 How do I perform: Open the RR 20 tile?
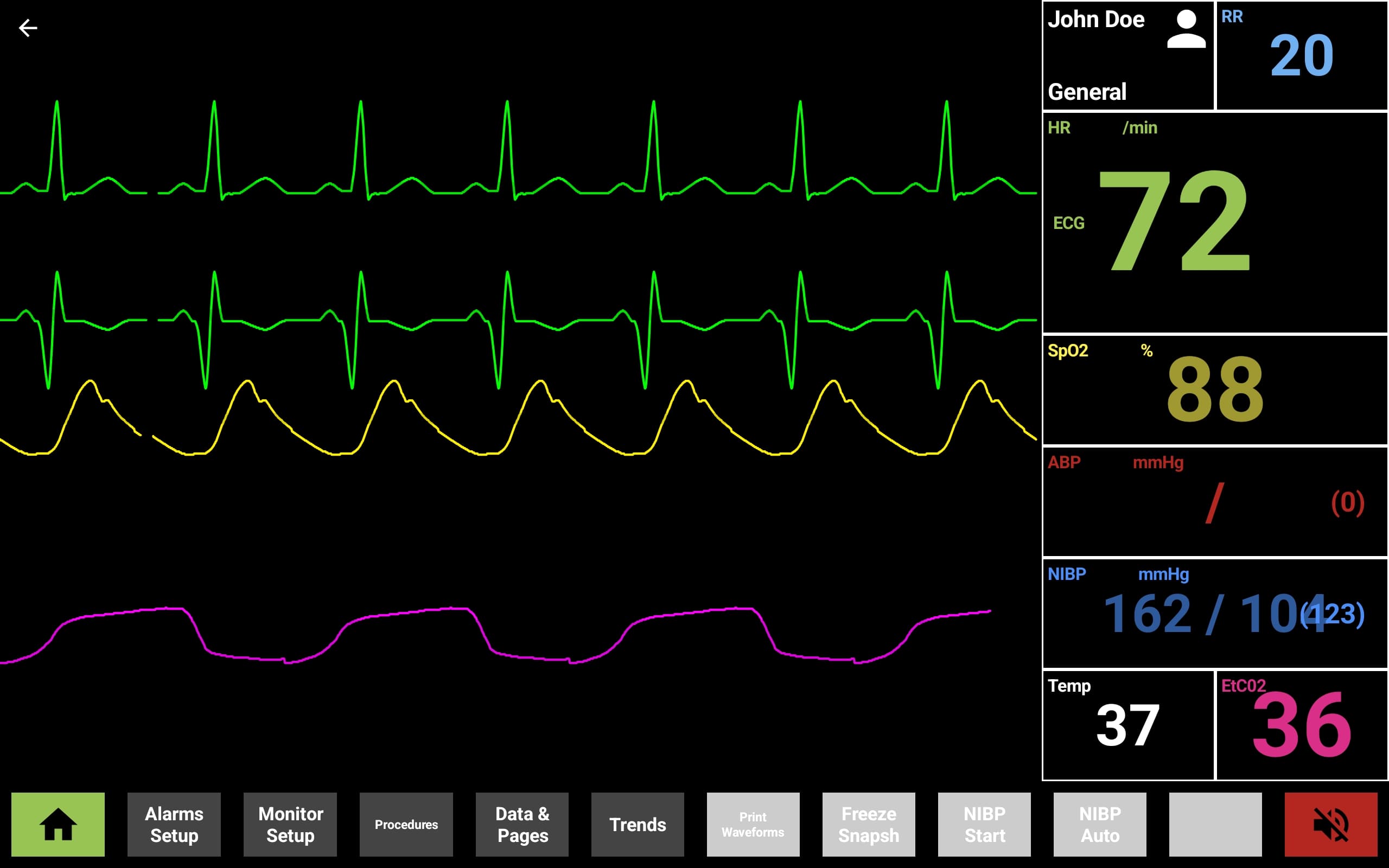click(x=1303, y=55)
